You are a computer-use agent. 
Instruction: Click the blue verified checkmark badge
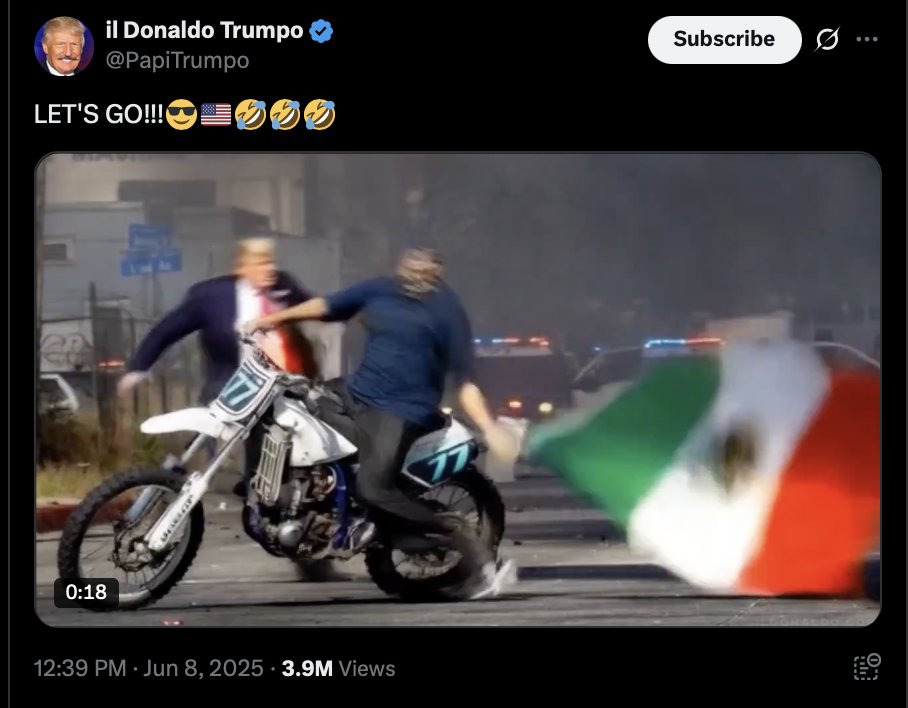[321, 31]
